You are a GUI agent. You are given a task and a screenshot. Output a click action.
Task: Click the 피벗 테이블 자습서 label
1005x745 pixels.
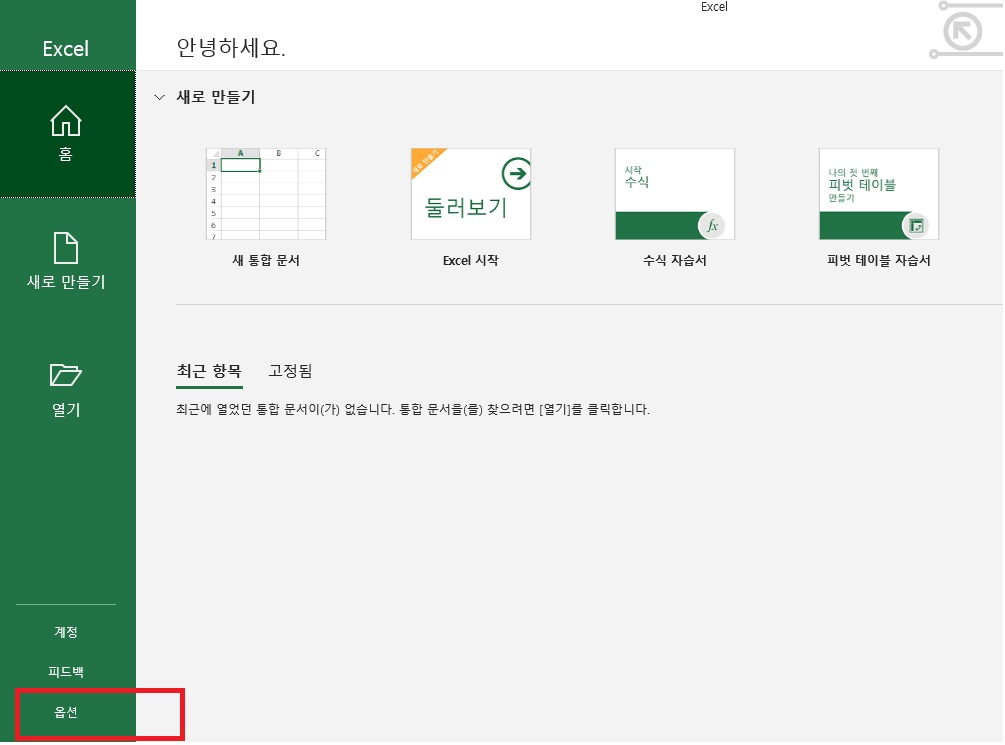(x=879, y=260)
